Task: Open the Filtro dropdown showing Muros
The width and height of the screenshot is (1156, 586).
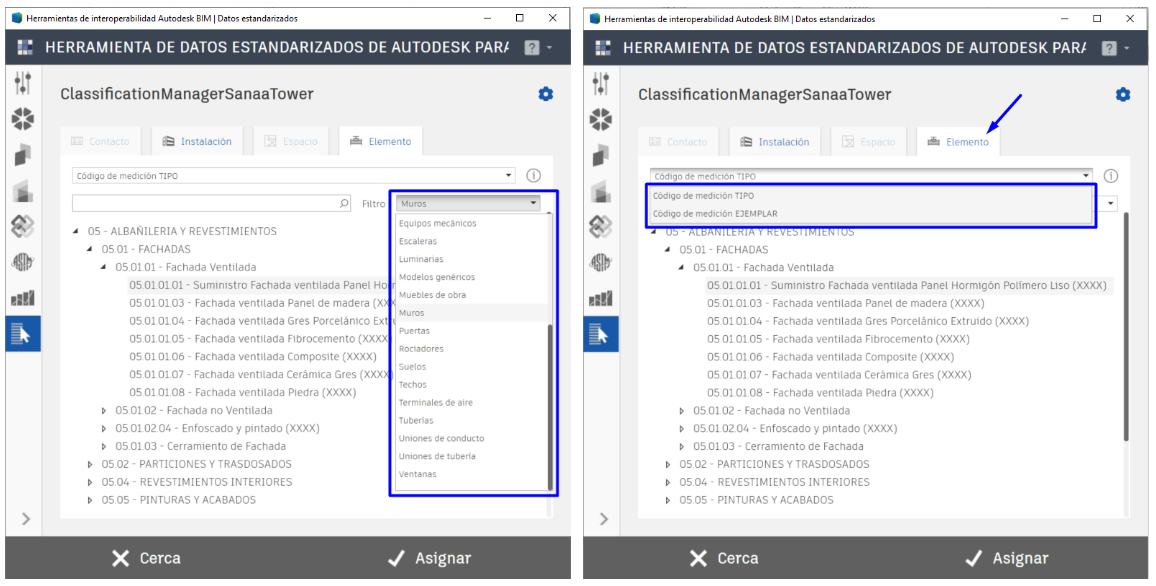Action: (x=468, y=203)
